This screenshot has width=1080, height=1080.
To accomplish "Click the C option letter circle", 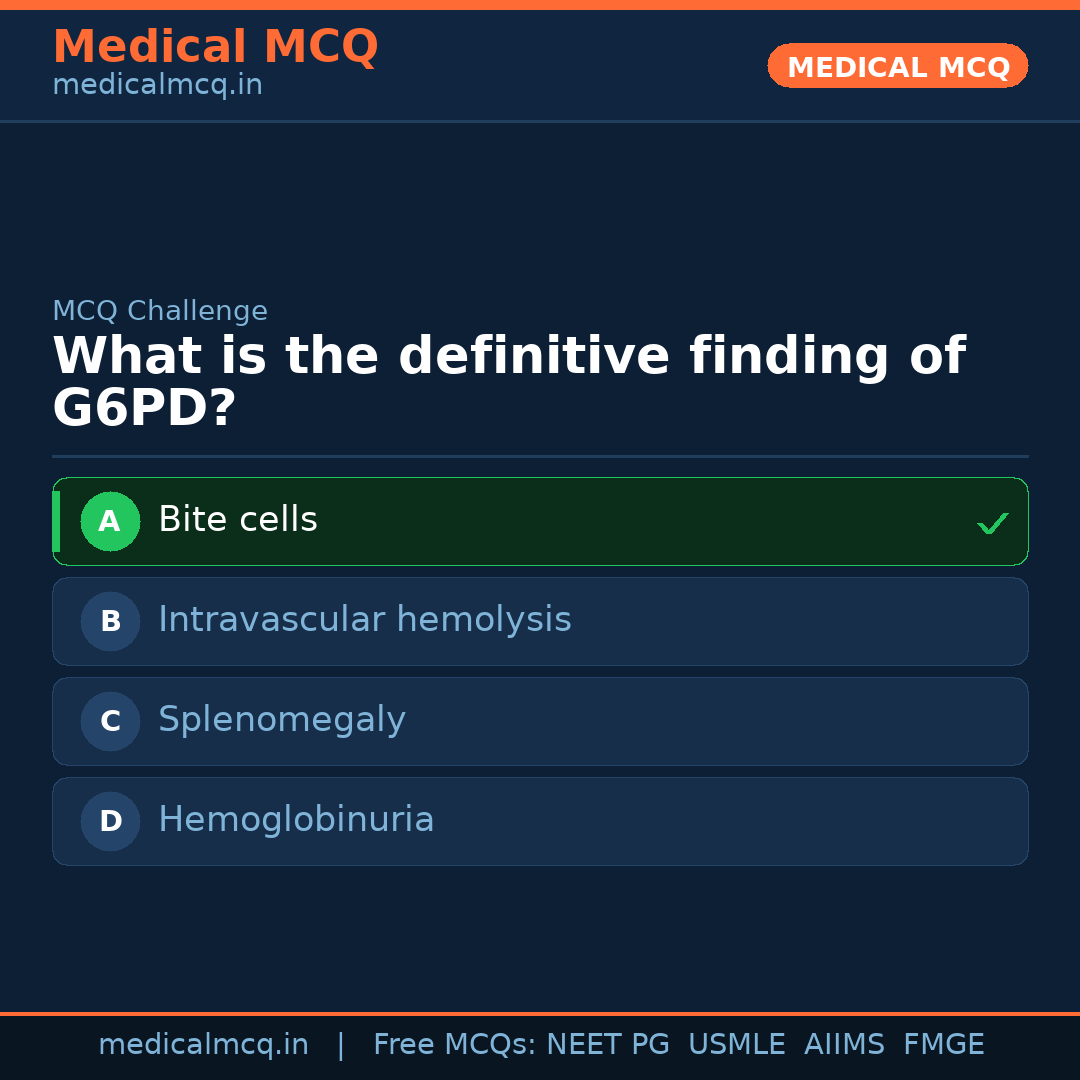I will pos(110,721).
